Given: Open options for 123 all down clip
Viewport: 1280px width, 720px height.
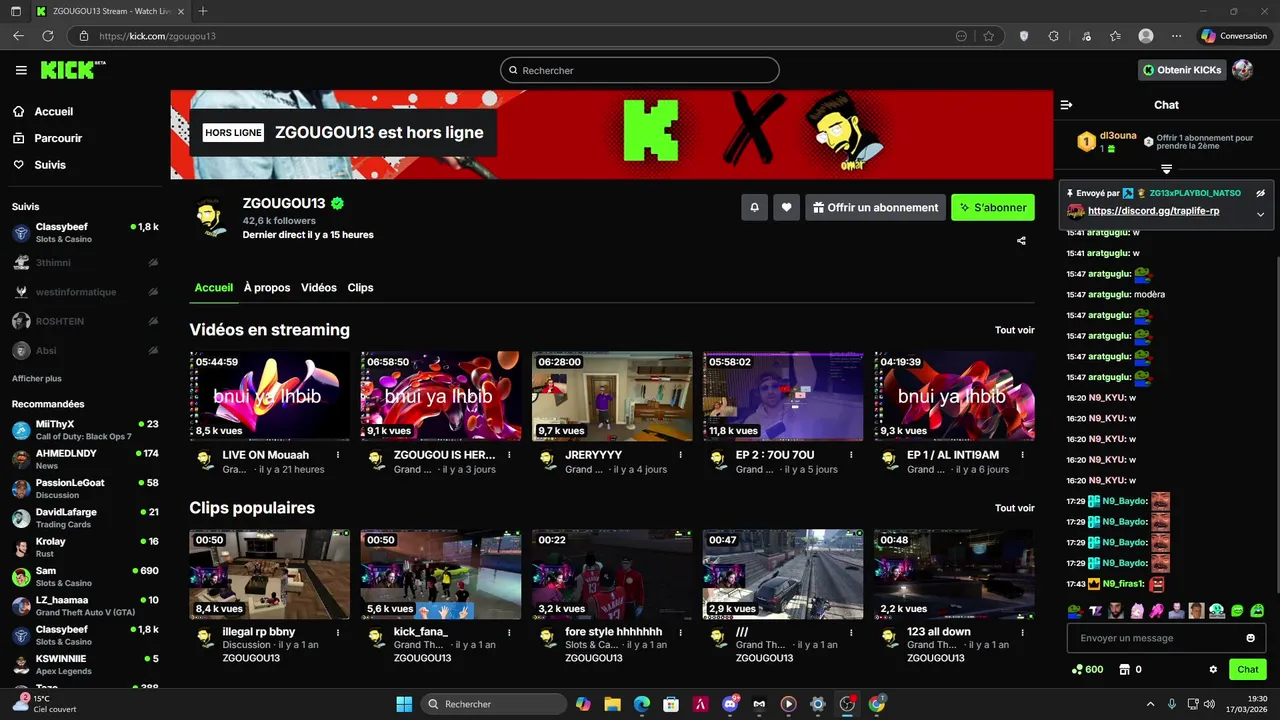Looking at the screenshot, I should [1022, 633].
